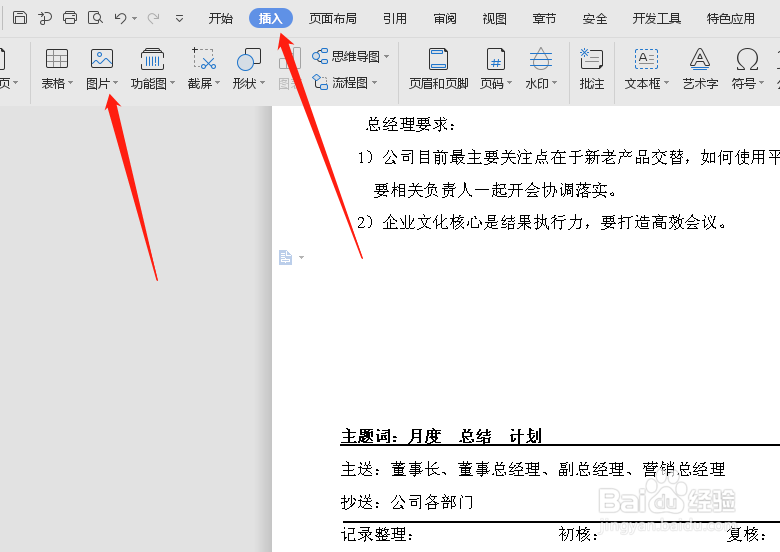Viewport: 780px width, 552px height.
Task: Click the 图片 insert picture icon
Action: [x=102, y=59]
